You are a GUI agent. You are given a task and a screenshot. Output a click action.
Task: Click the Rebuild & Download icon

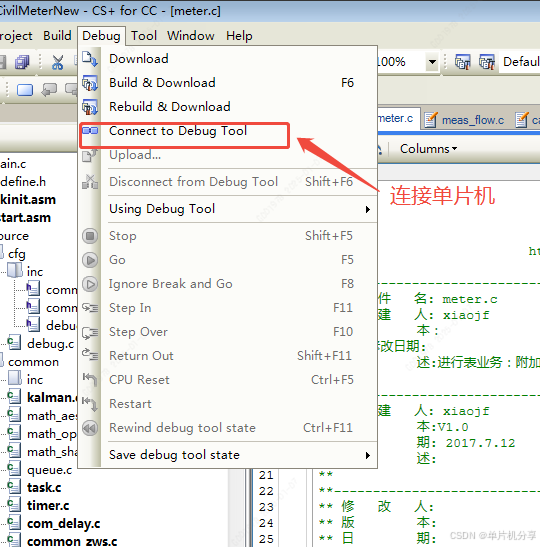click(x=90, y=107)
